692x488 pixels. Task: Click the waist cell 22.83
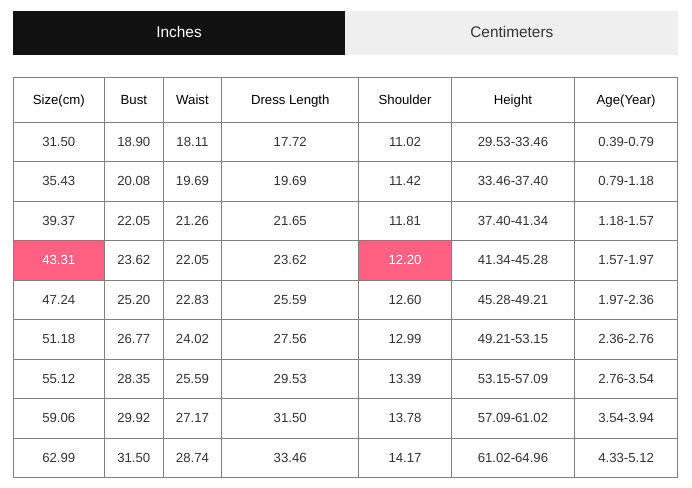pyautogui.click(x=192, y=300)
